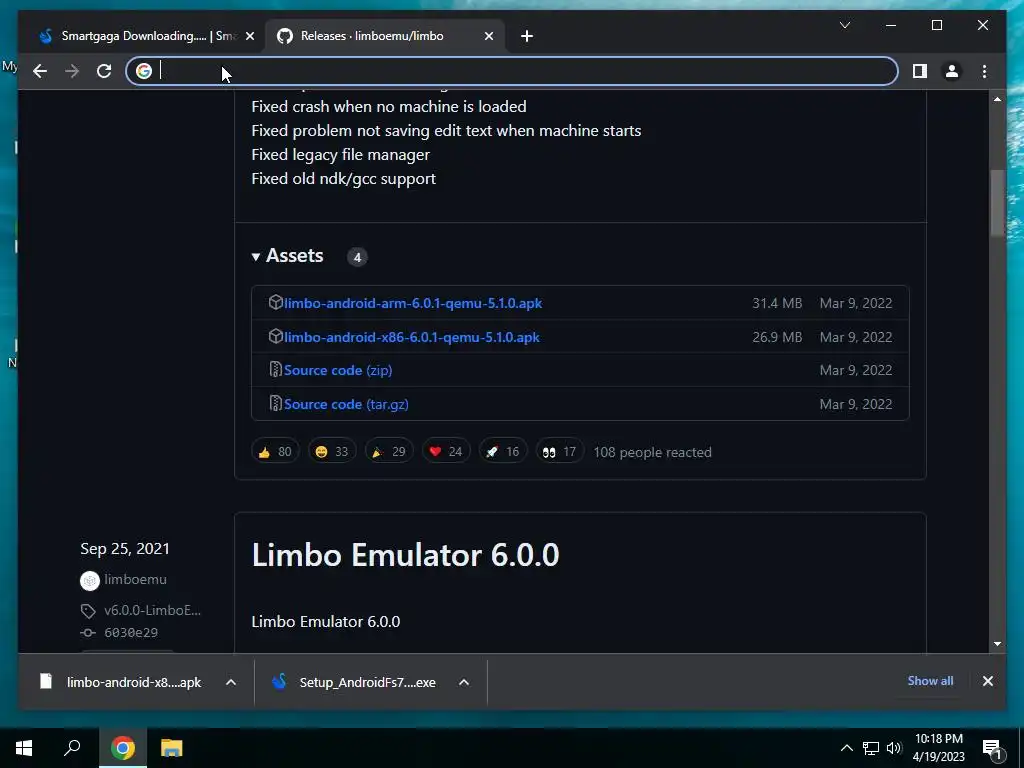Click the tag icon next to v6.0.0
The width and height of the screenshot is (1024, 768).
pyautogui.click(x=88, y=611)
